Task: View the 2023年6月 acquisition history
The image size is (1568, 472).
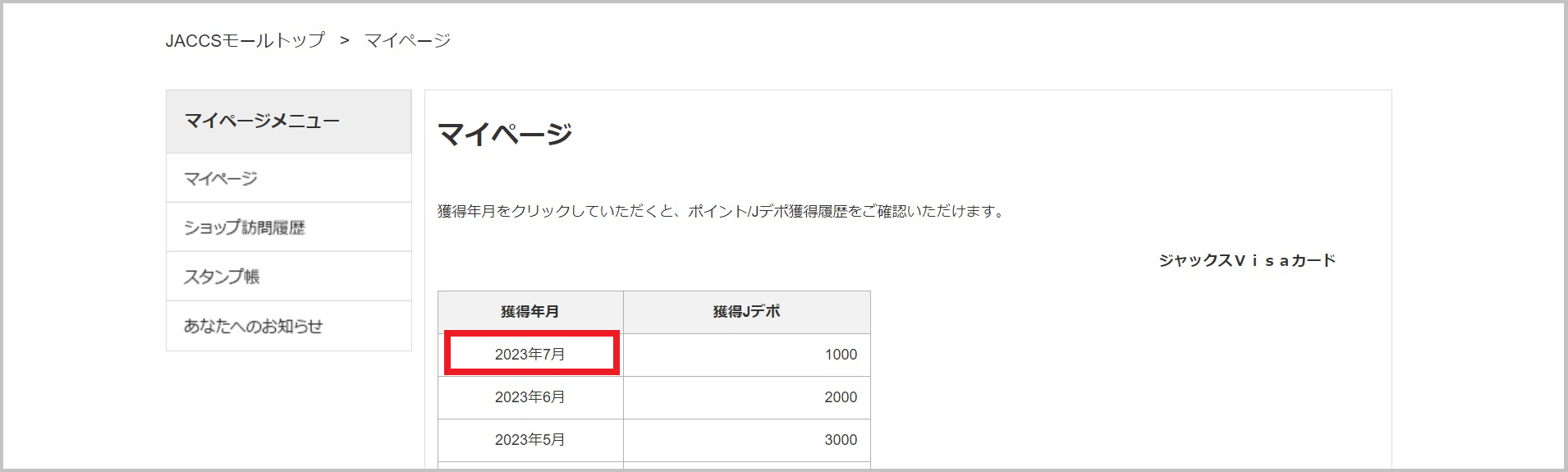Action: 530,397
